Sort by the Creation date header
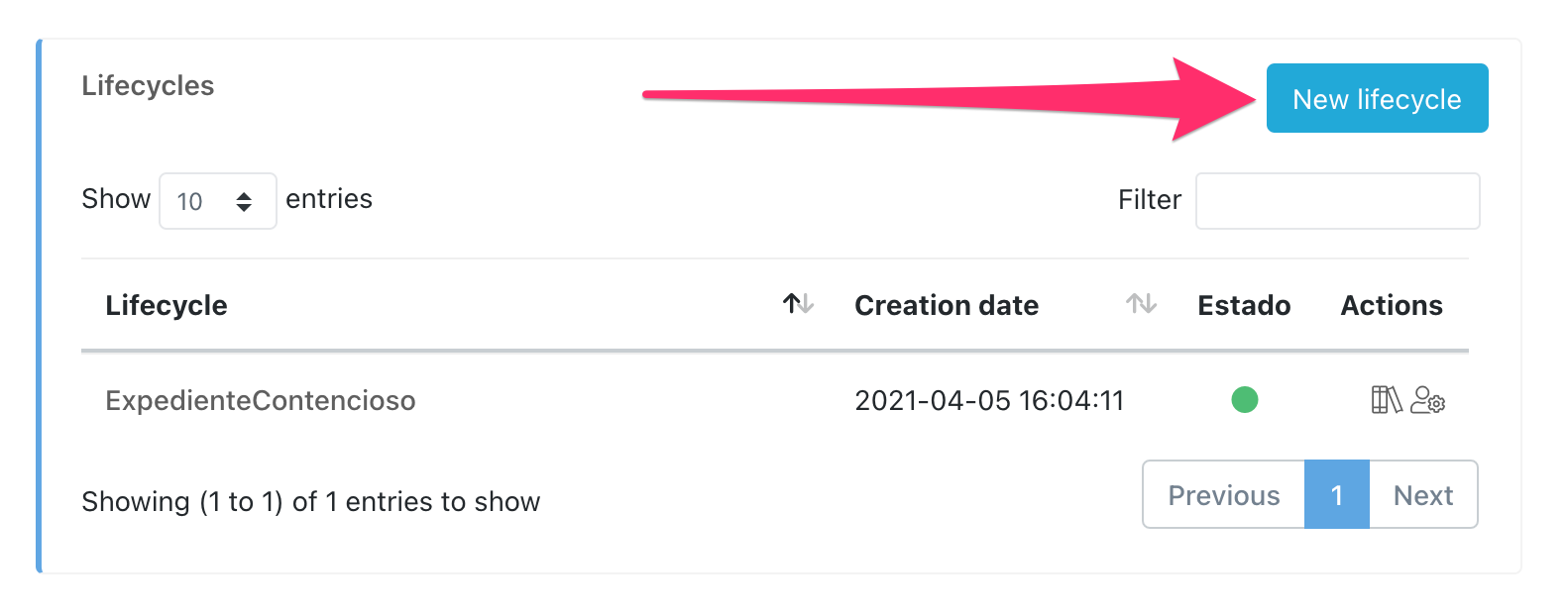1568x616 pixels. pyautogui.click(x=946, y=305)
